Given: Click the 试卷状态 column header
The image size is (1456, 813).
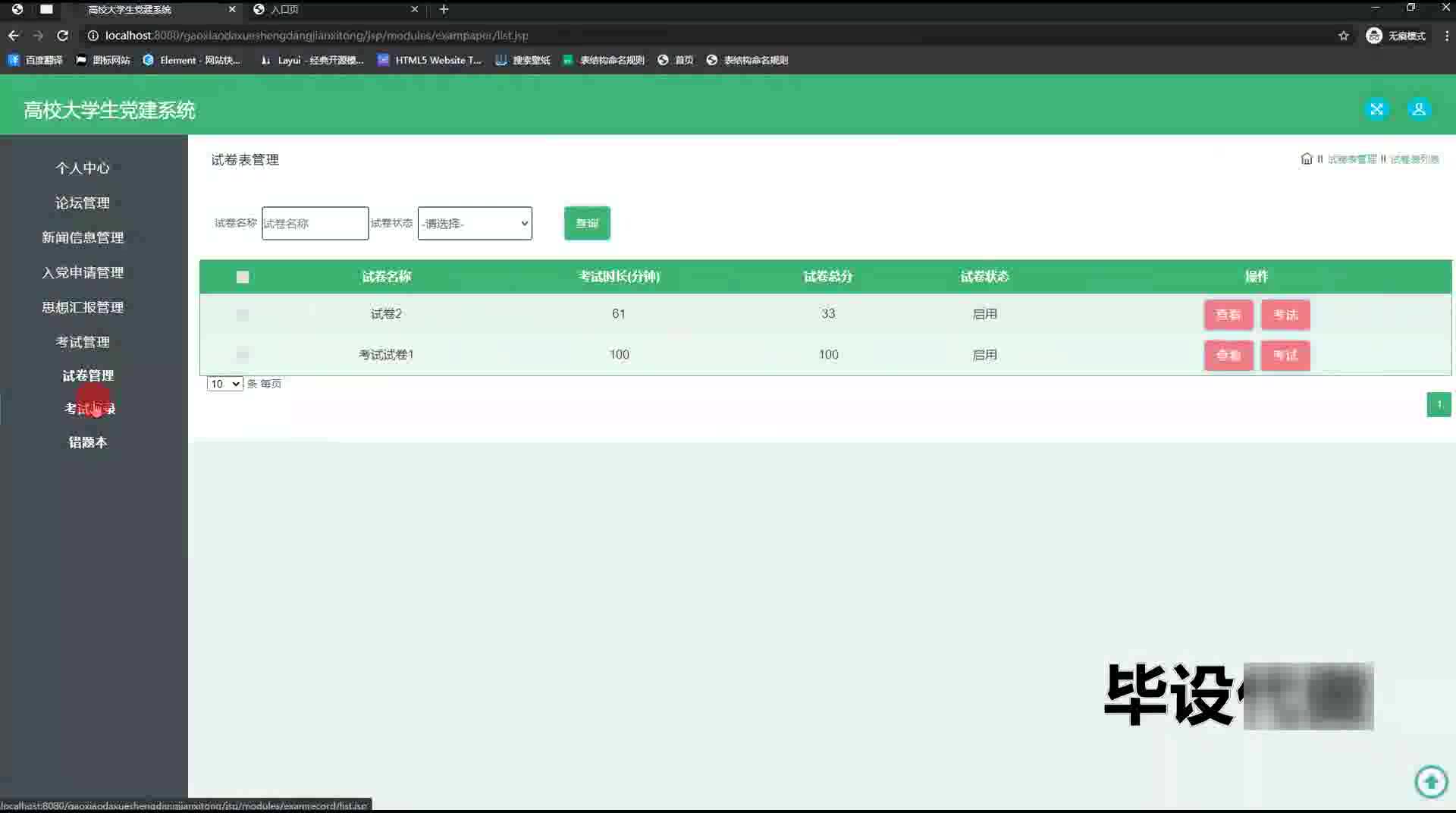Looking at the screenshot, I should (x=985, y=277).
